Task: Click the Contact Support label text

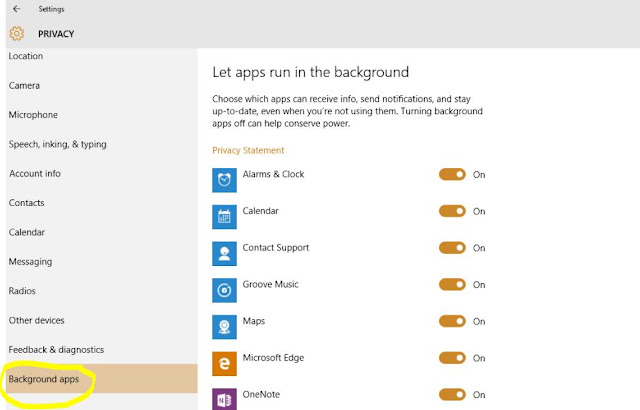Action: [x=276, y=248]
